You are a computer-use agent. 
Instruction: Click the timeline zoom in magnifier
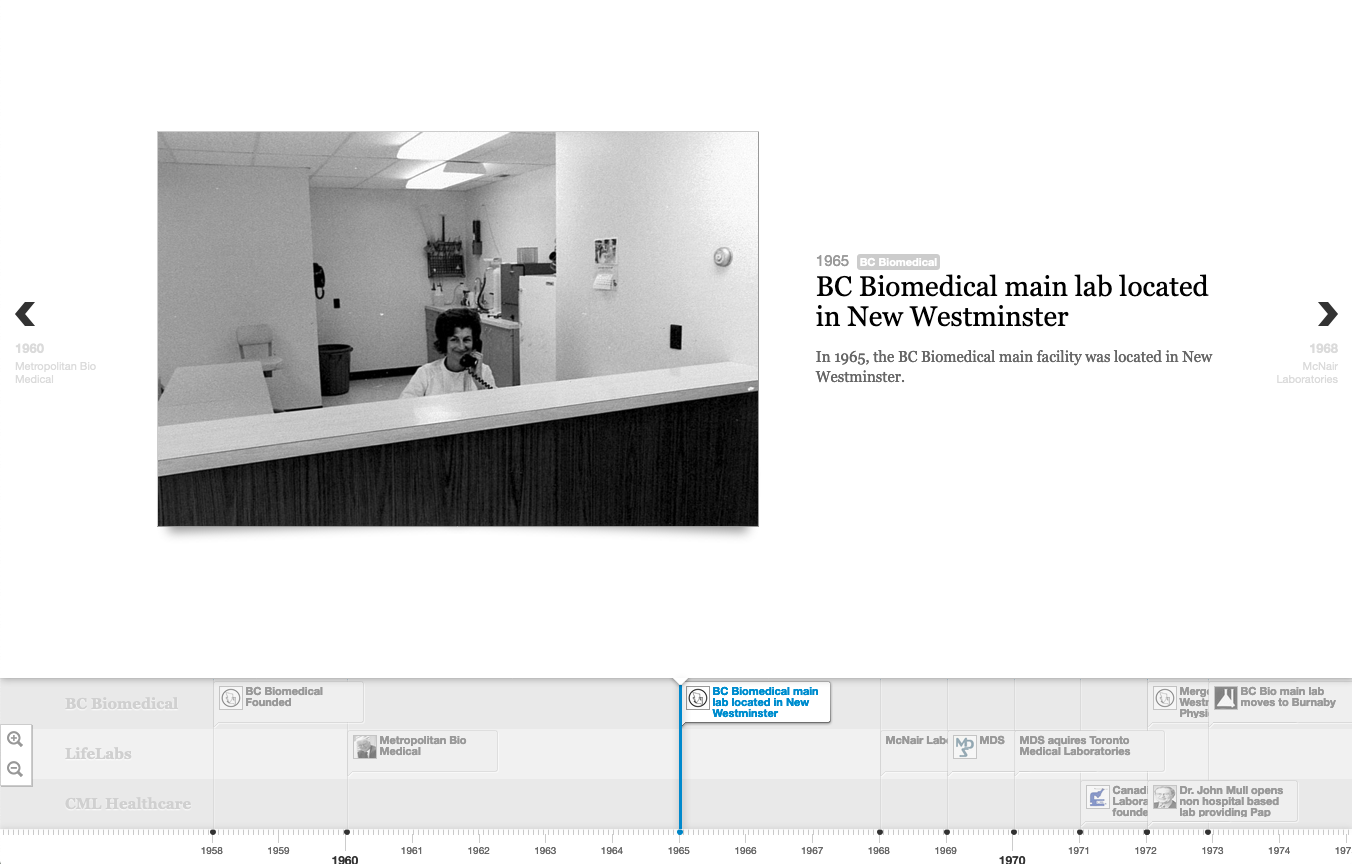coord(15,739)
